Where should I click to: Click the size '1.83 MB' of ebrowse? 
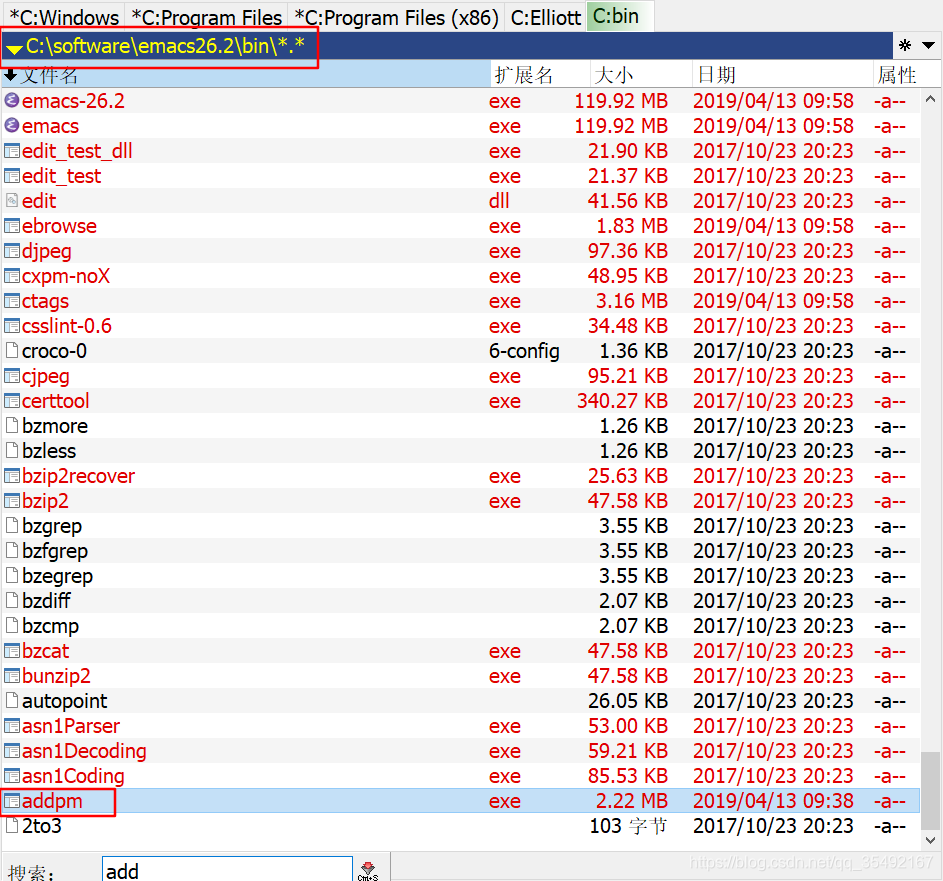point(631,226)
